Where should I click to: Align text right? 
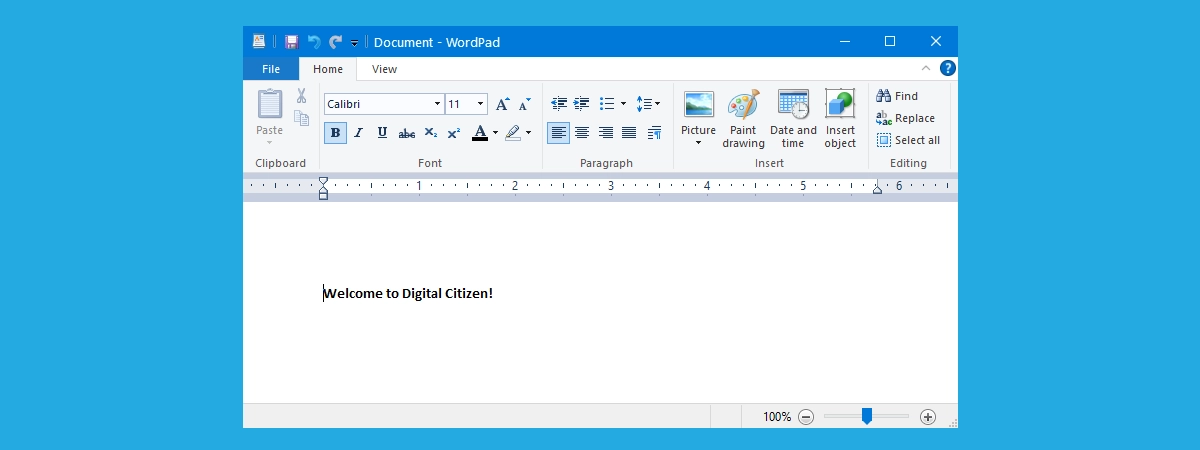pyautogui.click(x=605, y=132)
